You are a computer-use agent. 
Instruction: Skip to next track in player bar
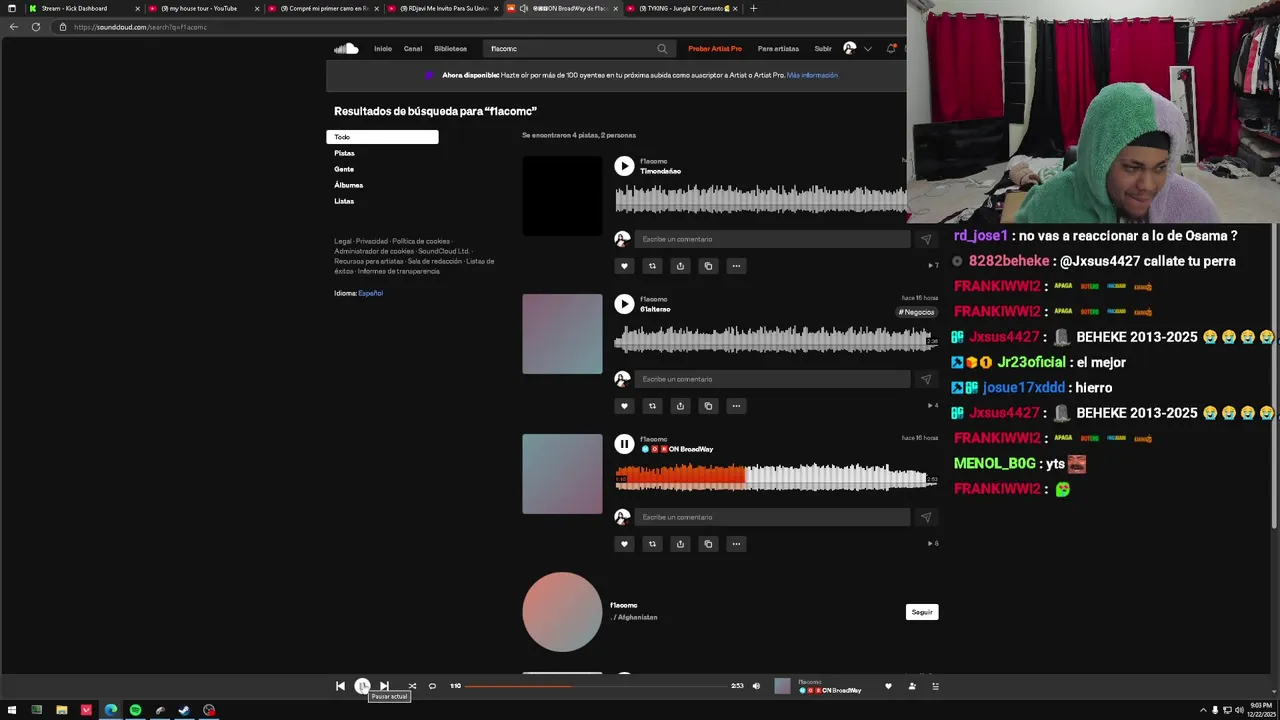384,686
